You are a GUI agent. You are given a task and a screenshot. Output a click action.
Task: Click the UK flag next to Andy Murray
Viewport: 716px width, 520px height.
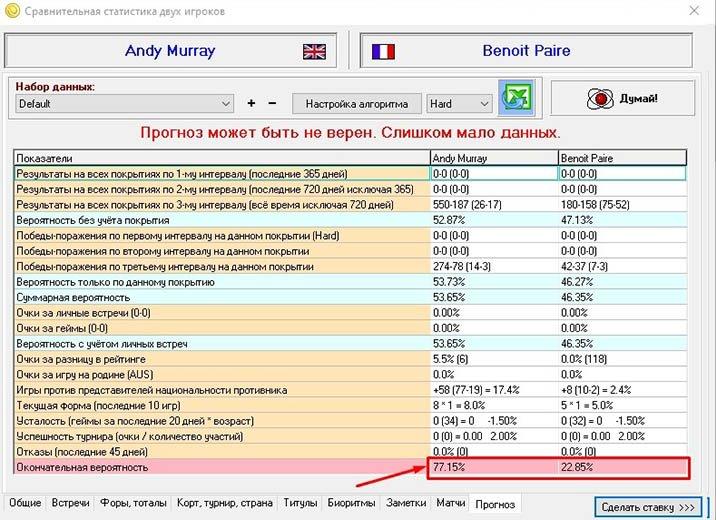[x=314, y=51]
